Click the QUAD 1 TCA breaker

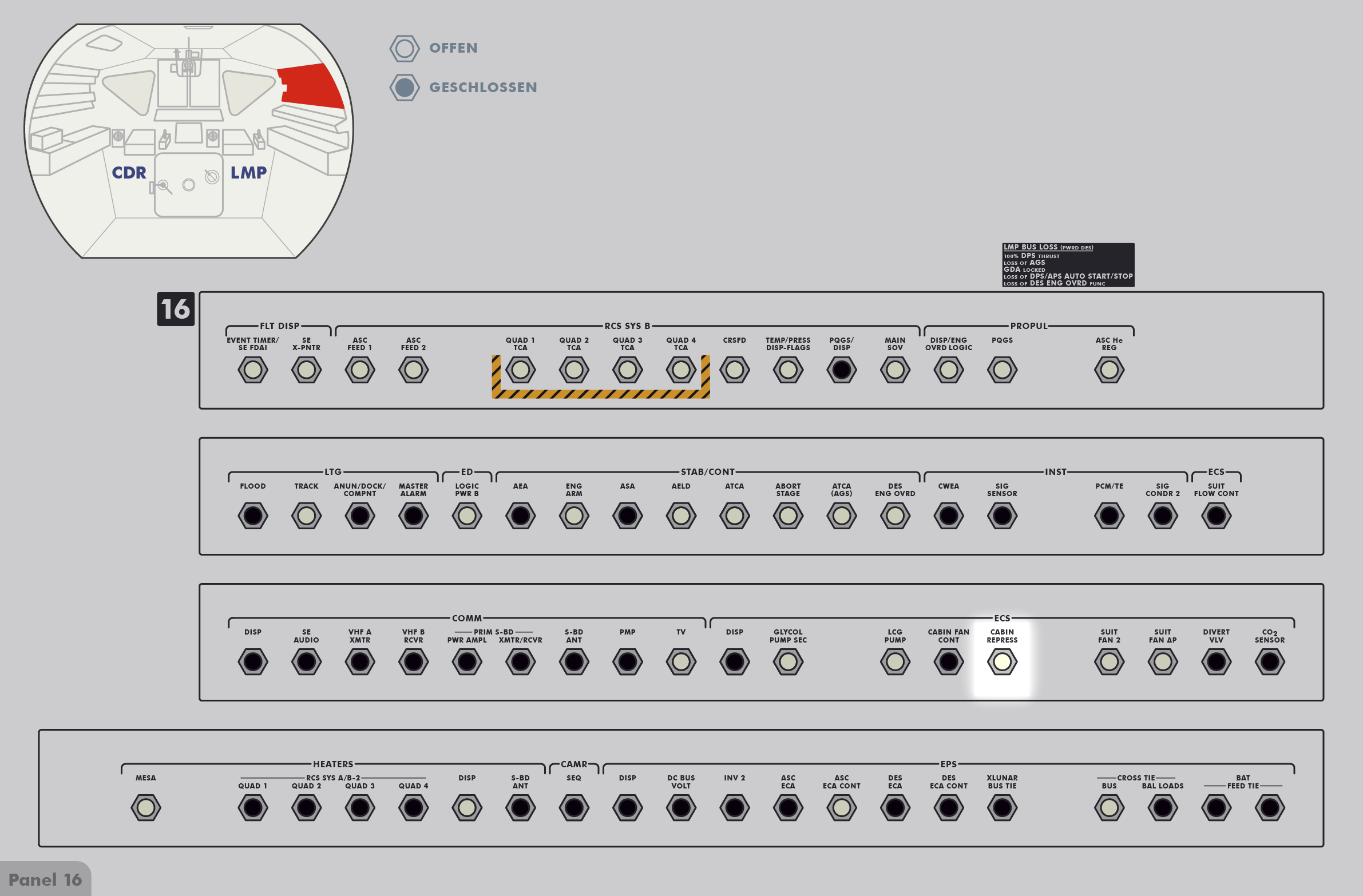pyautogui.click(x=520, y=370)
